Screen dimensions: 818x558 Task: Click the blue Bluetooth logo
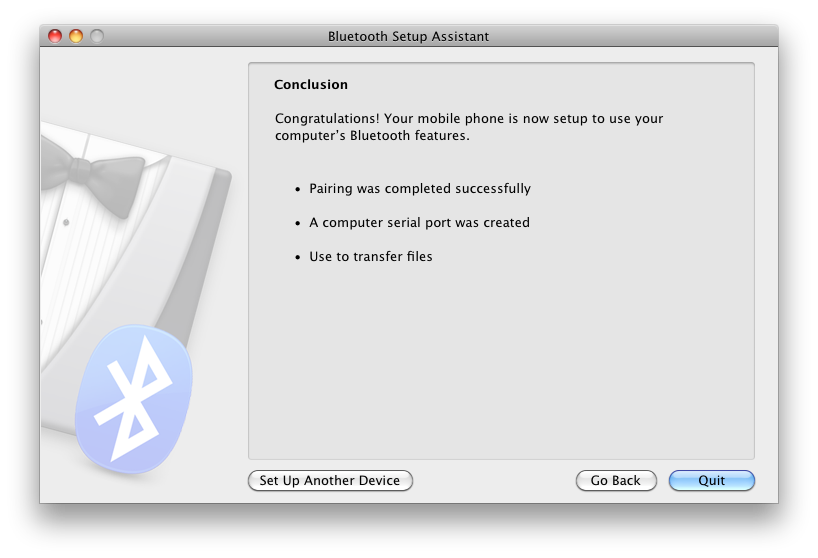pos(134,398)
